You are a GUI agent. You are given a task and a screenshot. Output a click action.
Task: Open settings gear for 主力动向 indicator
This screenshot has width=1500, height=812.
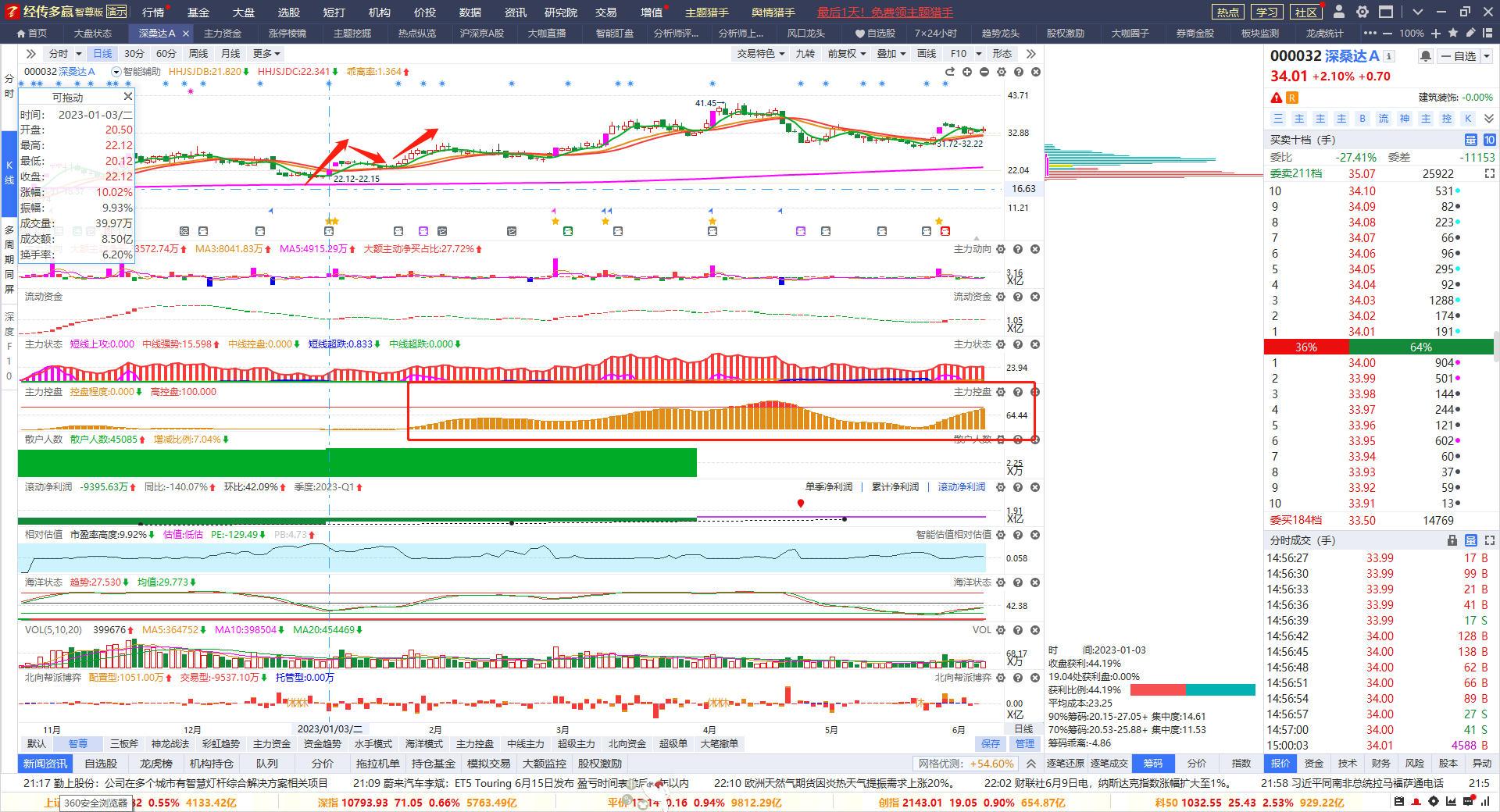coord(1001,249)
